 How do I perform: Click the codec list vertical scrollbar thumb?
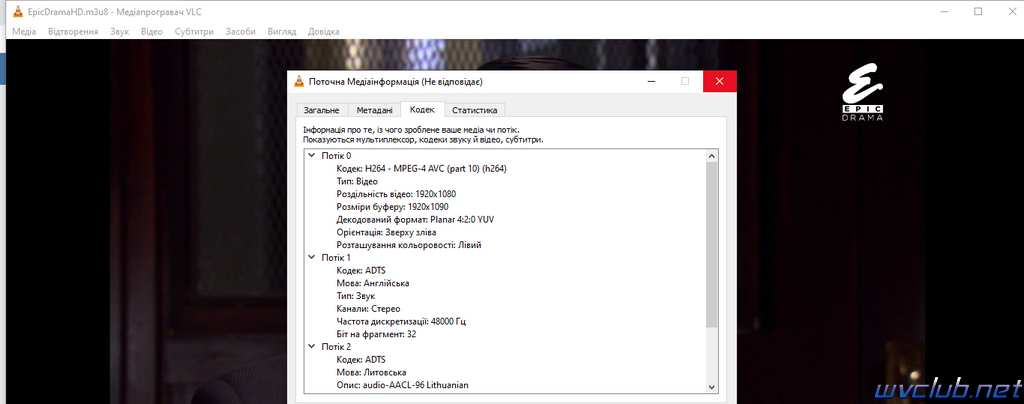tap(712, 245)
